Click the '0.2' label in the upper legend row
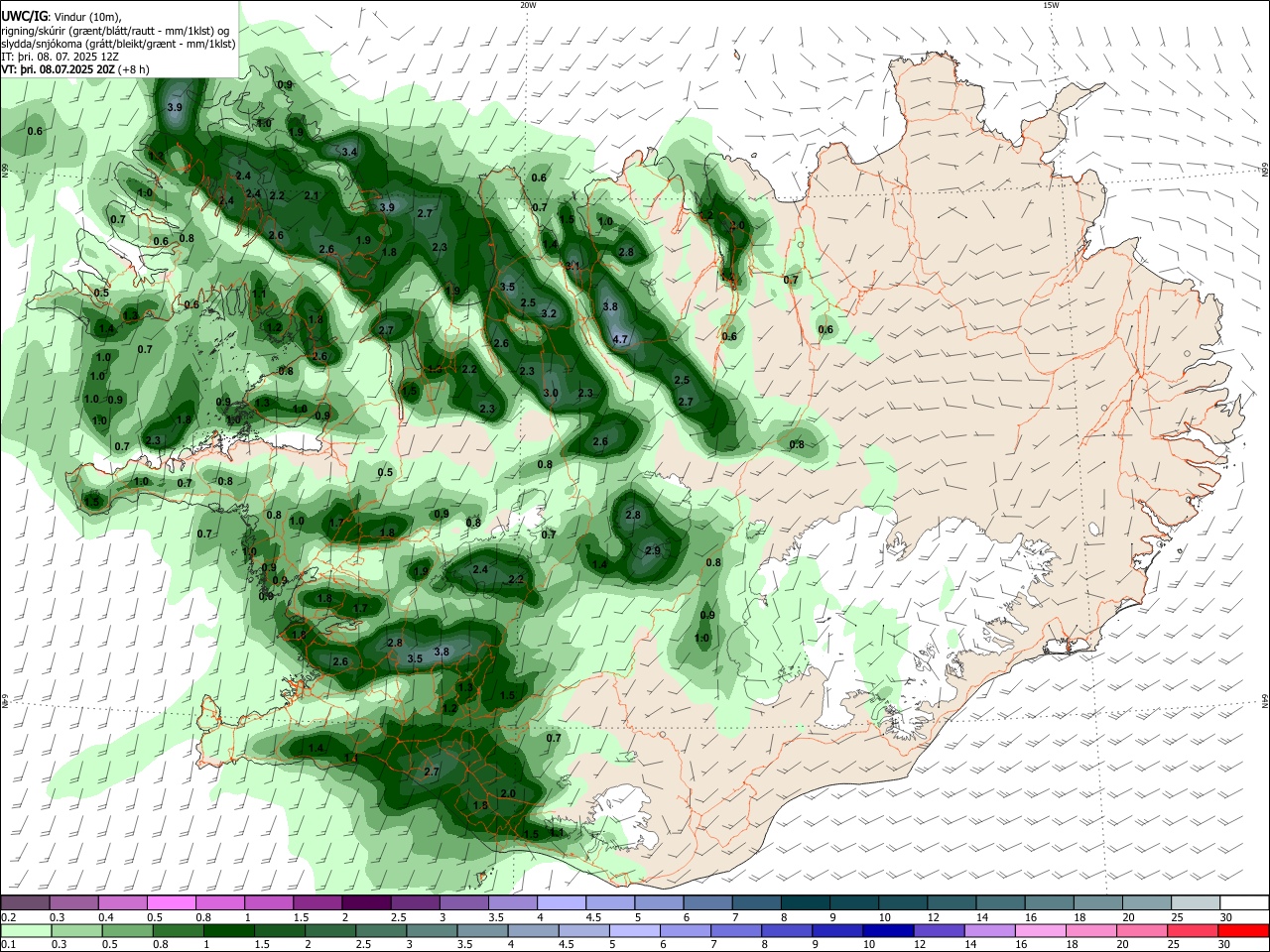1270x952 pixels. (x=8, y=917)
